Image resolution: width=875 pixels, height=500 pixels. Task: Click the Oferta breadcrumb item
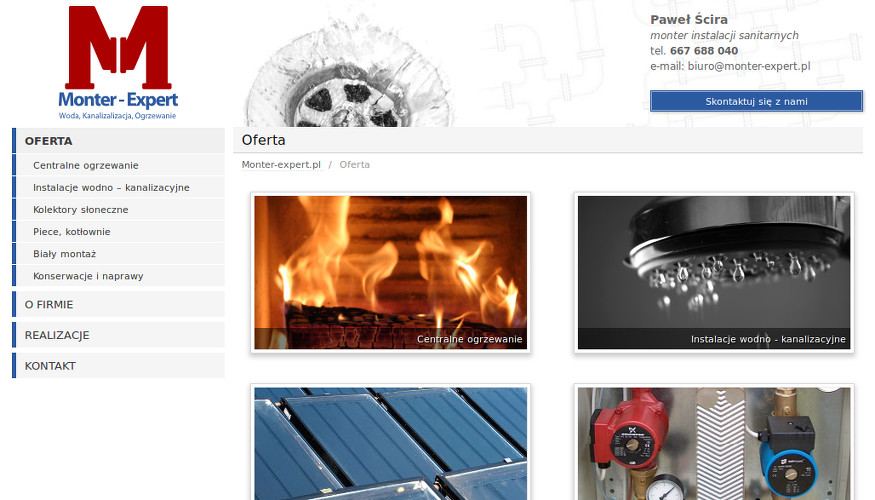[x=354, y=165]
